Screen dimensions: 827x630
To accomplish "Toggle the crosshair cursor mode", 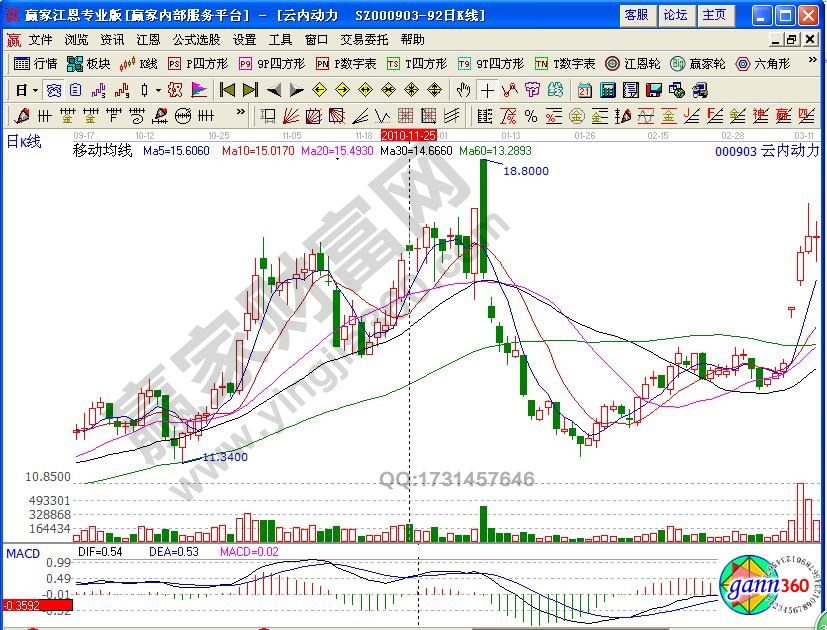I will tap(486, 89).
